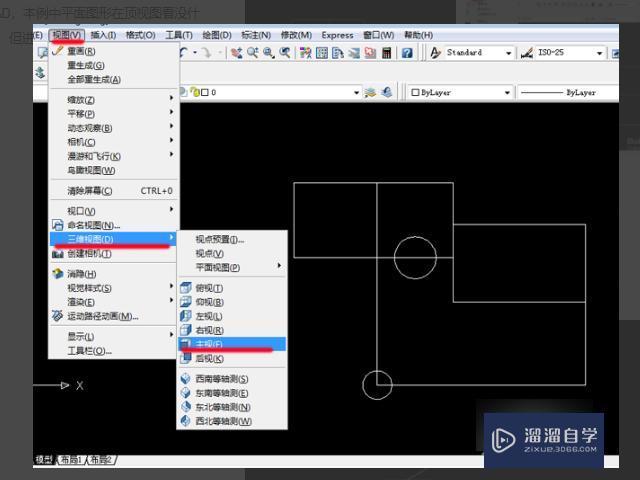Screen dimensions: 640x480
Task: Open the Standard text style dropdown
Action: (x=509, y=53)
